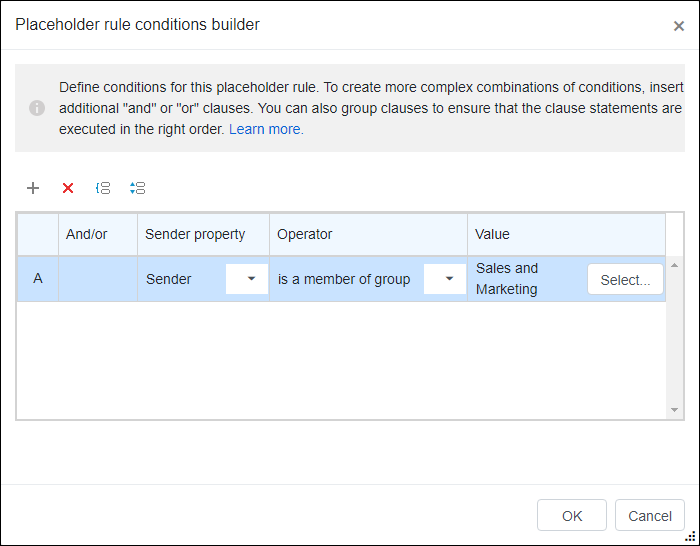Screen dimensions: 700x546
Task: Click the scrollbar down arrow in grid
Action: [x=675, y=410]
